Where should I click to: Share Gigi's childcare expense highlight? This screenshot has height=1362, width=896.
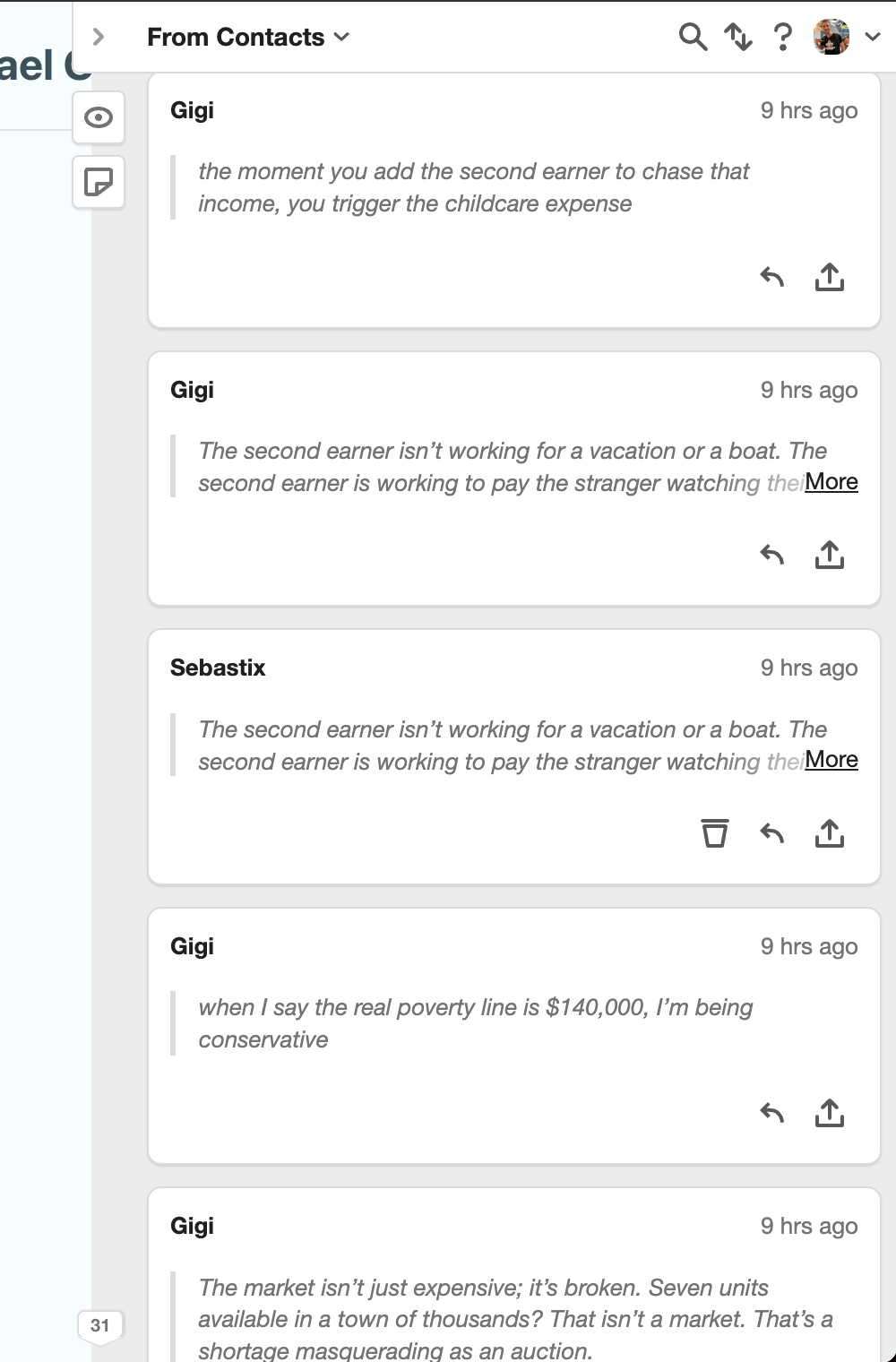(x=830, y=277)
